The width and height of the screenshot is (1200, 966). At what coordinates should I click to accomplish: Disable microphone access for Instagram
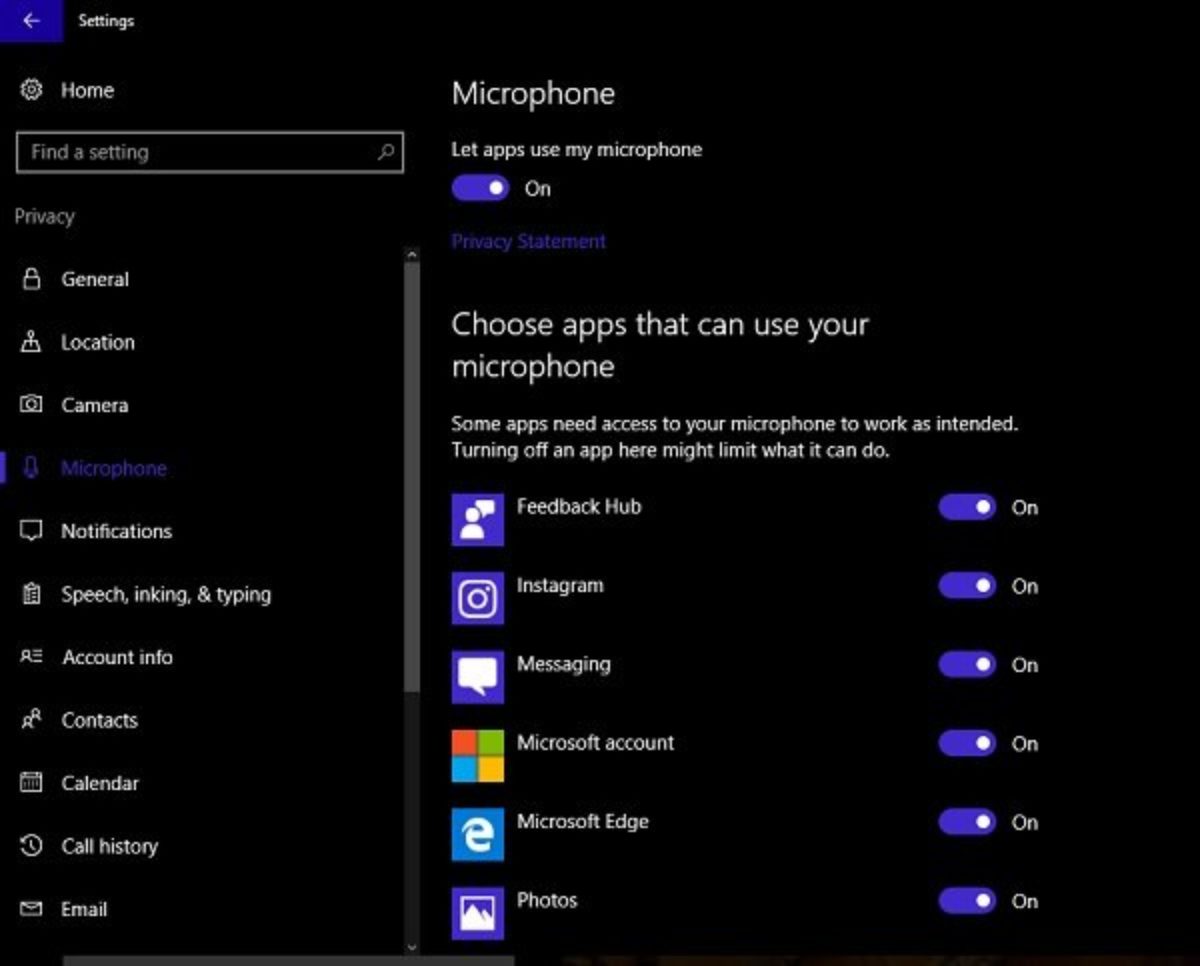pos(967,586)
